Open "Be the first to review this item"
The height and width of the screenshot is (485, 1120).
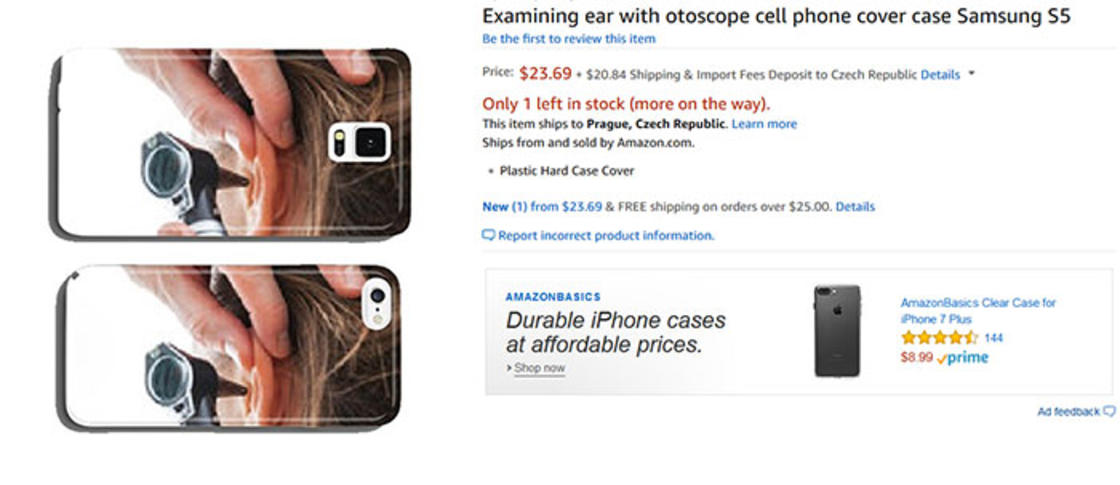pyautogui.click(x=569, y=39)
